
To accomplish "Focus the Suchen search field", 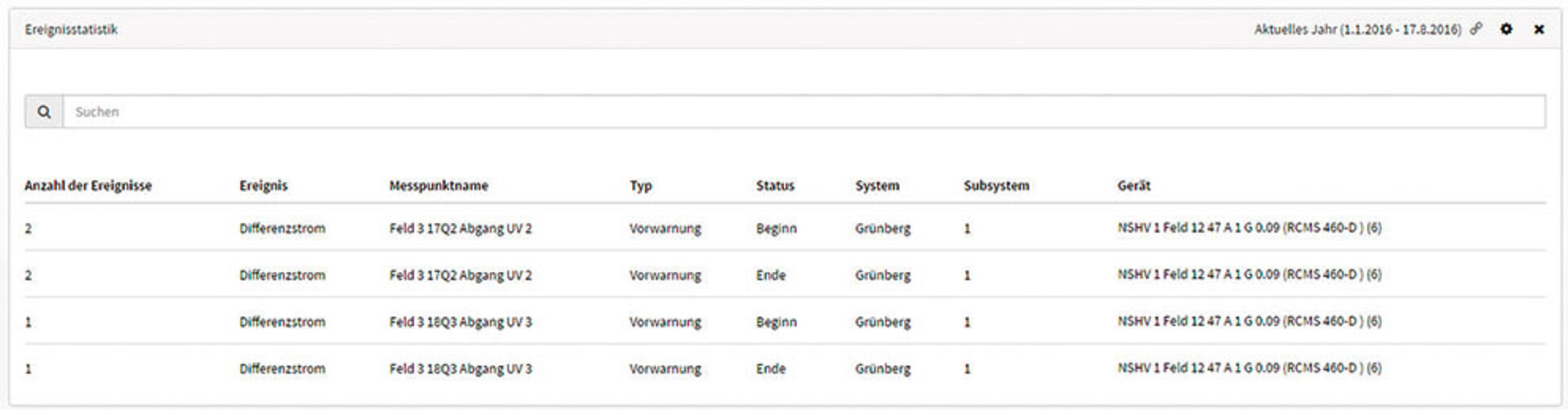I will click(804, 112).
